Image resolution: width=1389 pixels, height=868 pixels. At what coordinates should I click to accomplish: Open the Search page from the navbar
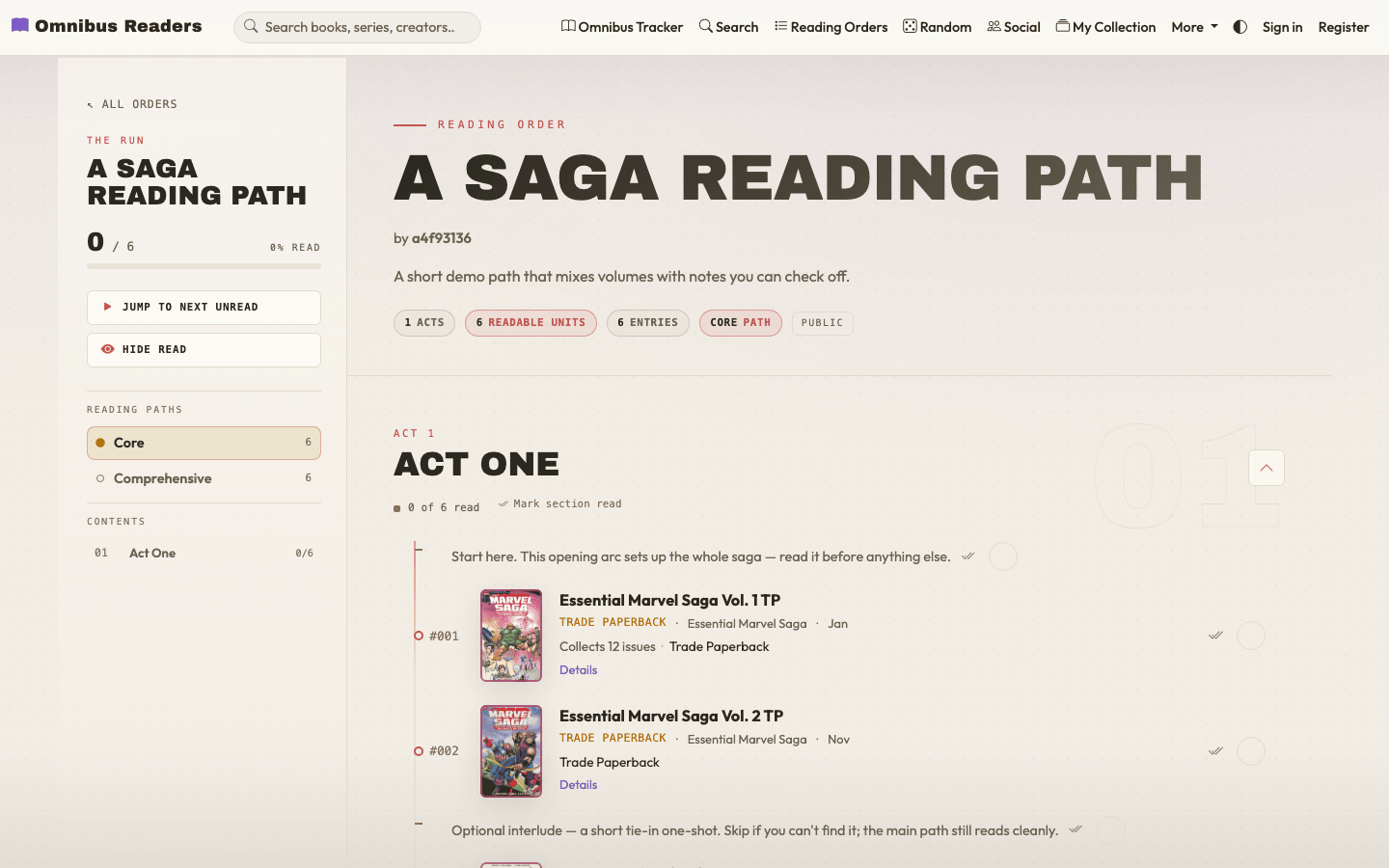728,27
